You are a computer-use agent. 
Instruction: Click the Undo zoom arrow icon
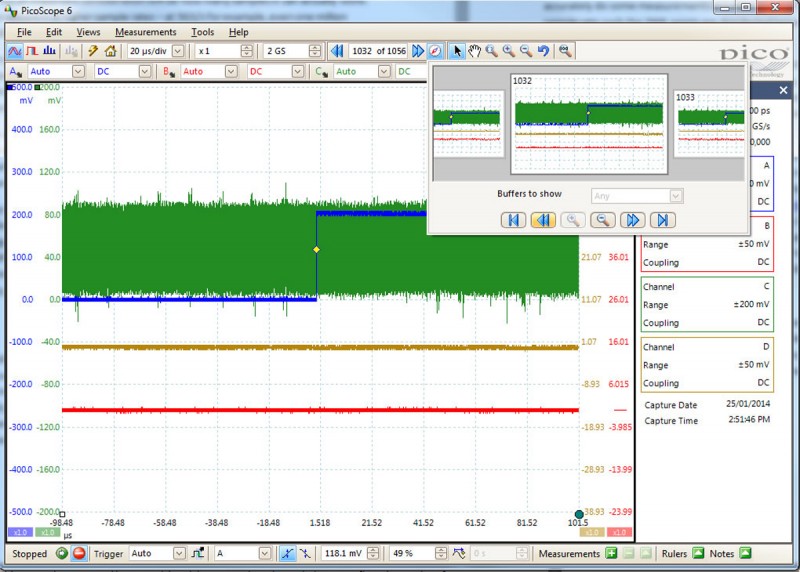coord(543,51)
